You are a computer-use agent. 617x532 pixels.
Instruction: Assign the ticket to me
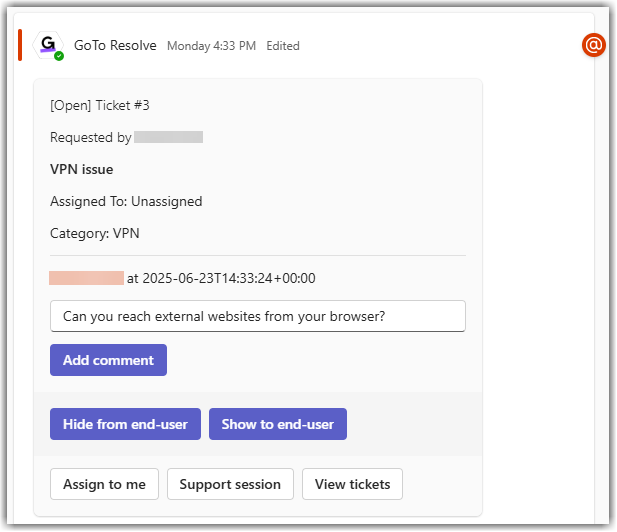tap(104, 484)
